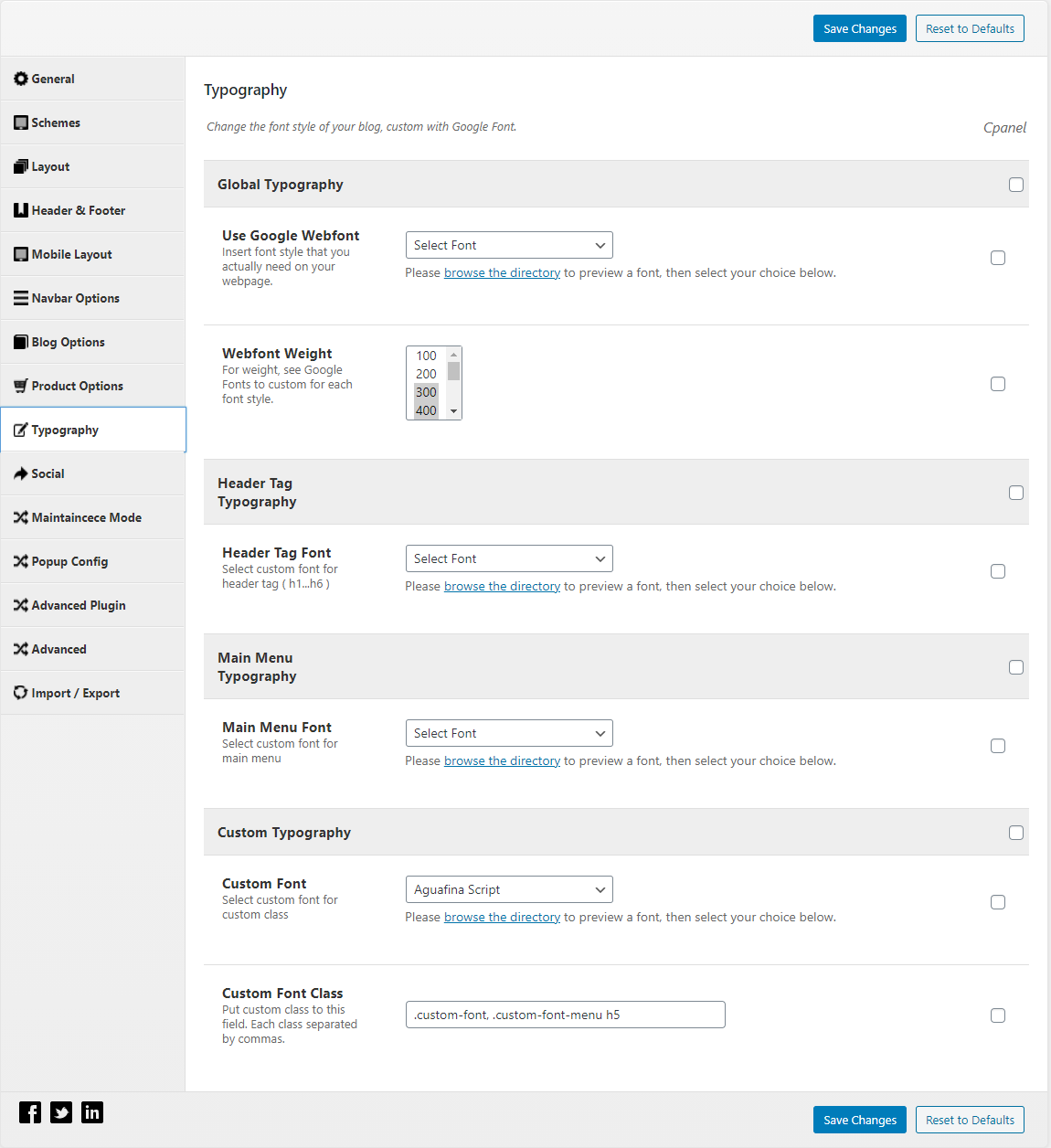Click the top Save Changes button

(860, 28)
